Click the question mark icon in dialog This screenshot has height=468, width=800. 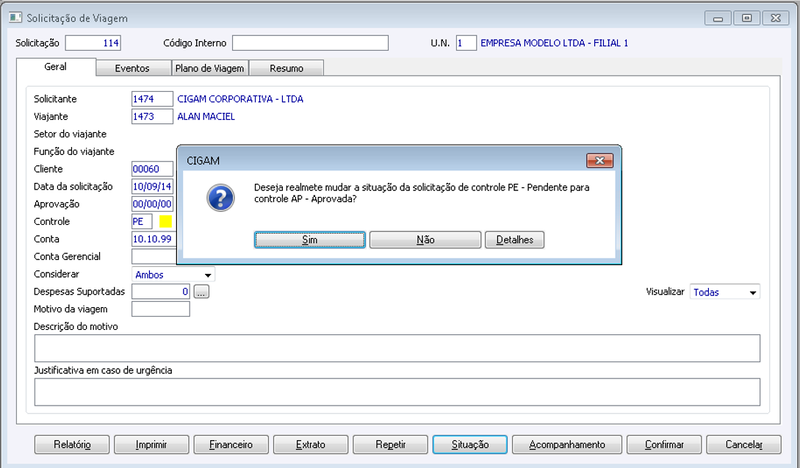[x=220, y=198]
